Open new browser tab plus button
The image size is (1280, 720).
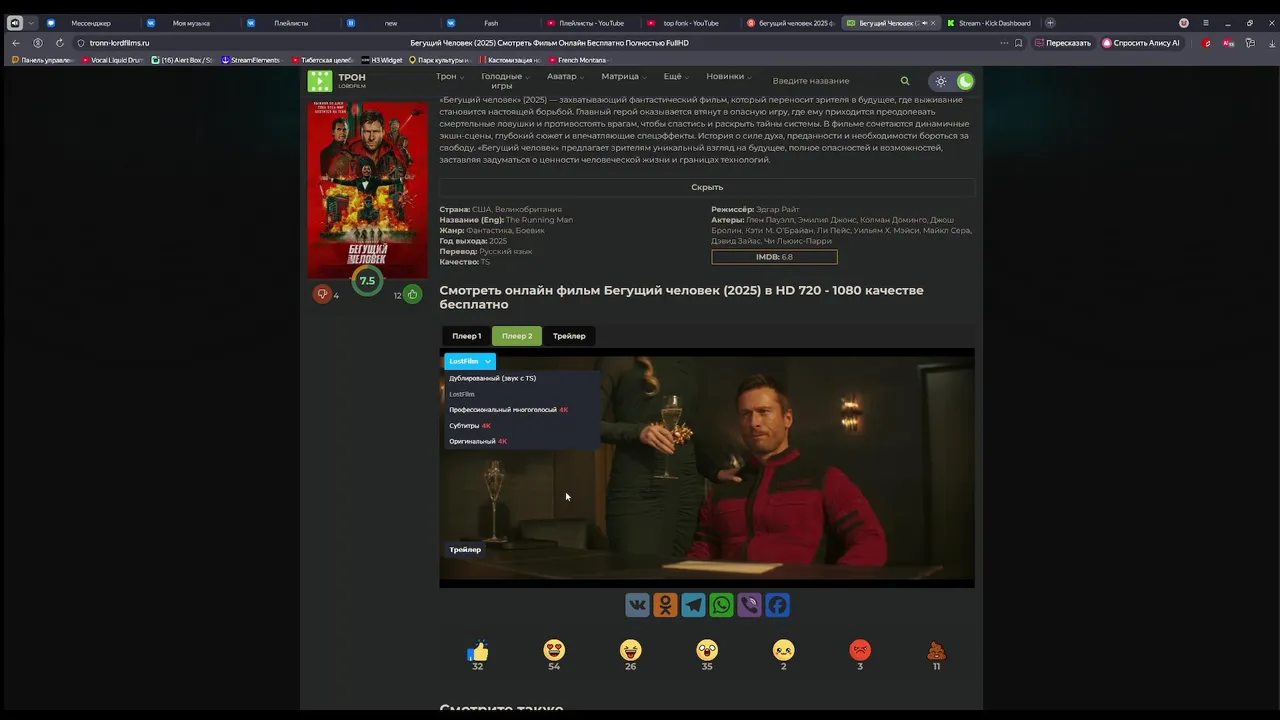click(x=1050, y=23)
